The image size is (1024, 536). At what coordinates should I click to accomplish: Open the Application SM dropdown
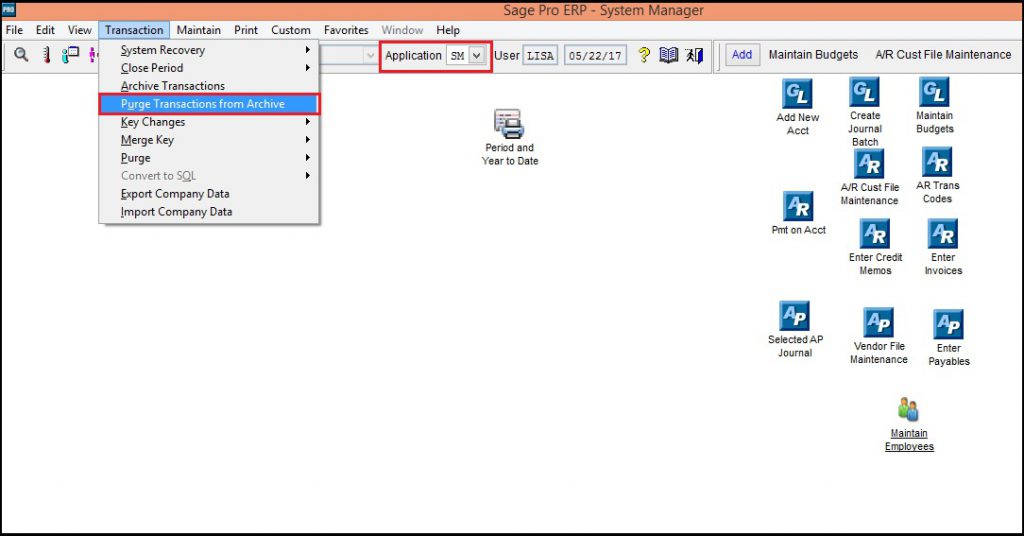click(x=477, y=56)
